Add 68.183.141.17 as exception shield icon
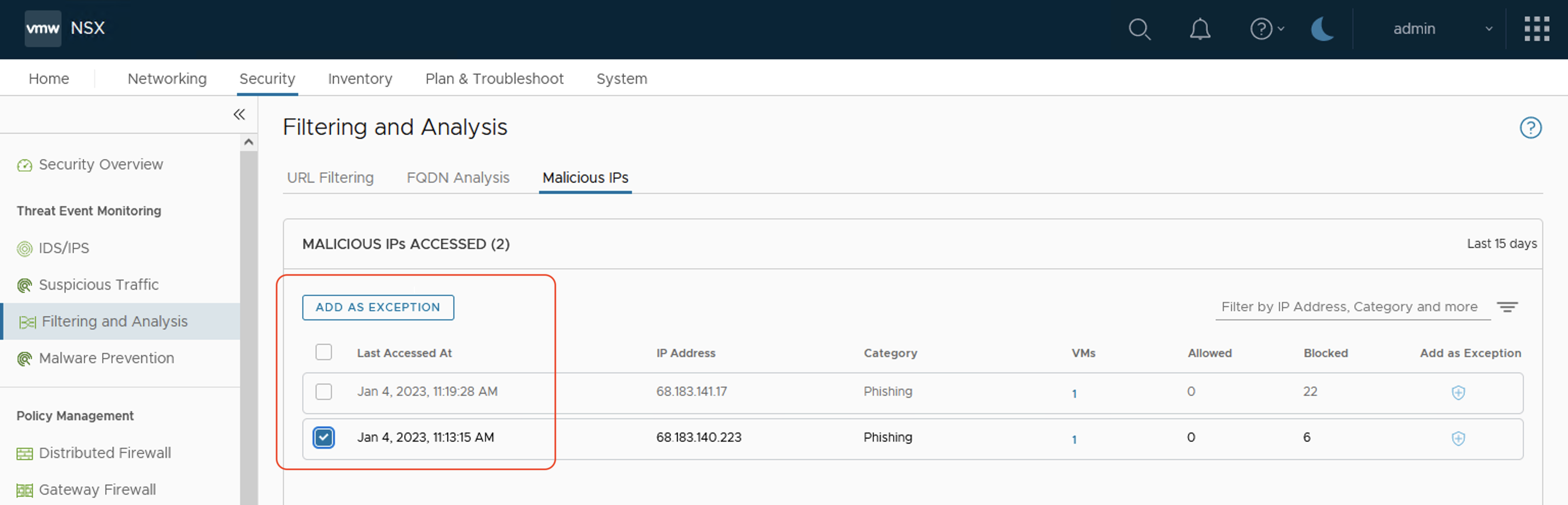This screenshot has width=1568, height=505. [x=1458, y=393]
